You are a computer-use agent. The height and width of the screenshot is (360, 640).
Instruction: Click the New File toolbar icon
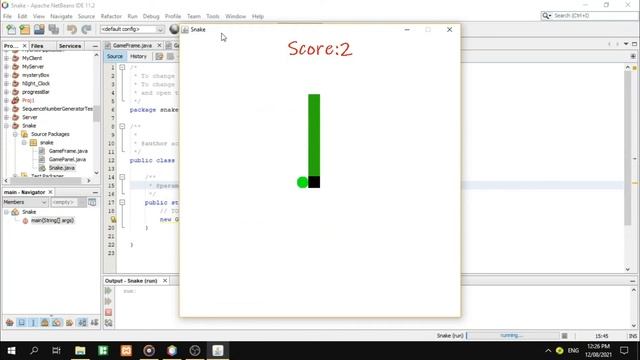(x=11, y=29)
